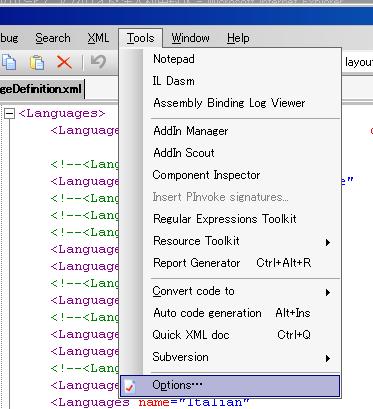Select Resource Toolkit menu item
This screenshot has width=373, height=409.
tap(230, 241)
